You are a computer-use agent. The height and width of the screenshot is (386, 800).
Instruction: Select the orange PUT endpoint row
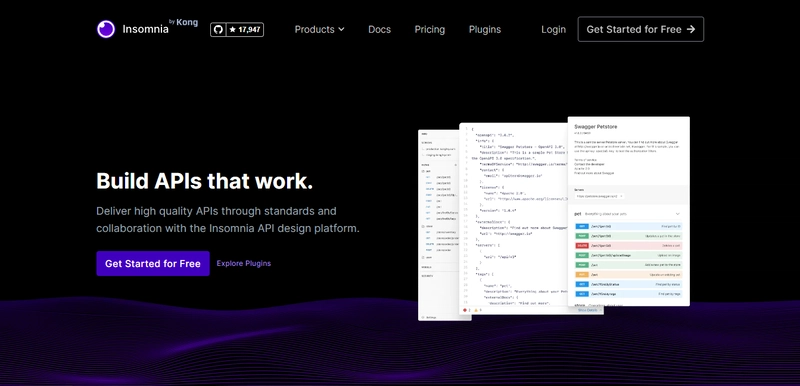(628, 274)
